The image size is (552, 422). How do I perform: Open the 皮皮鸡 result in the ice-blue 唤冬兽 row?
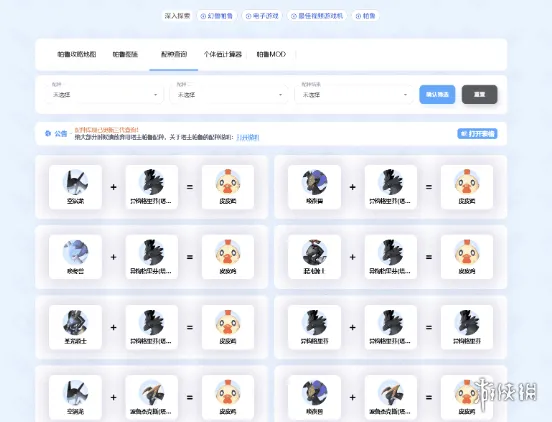tap(228, 257)
